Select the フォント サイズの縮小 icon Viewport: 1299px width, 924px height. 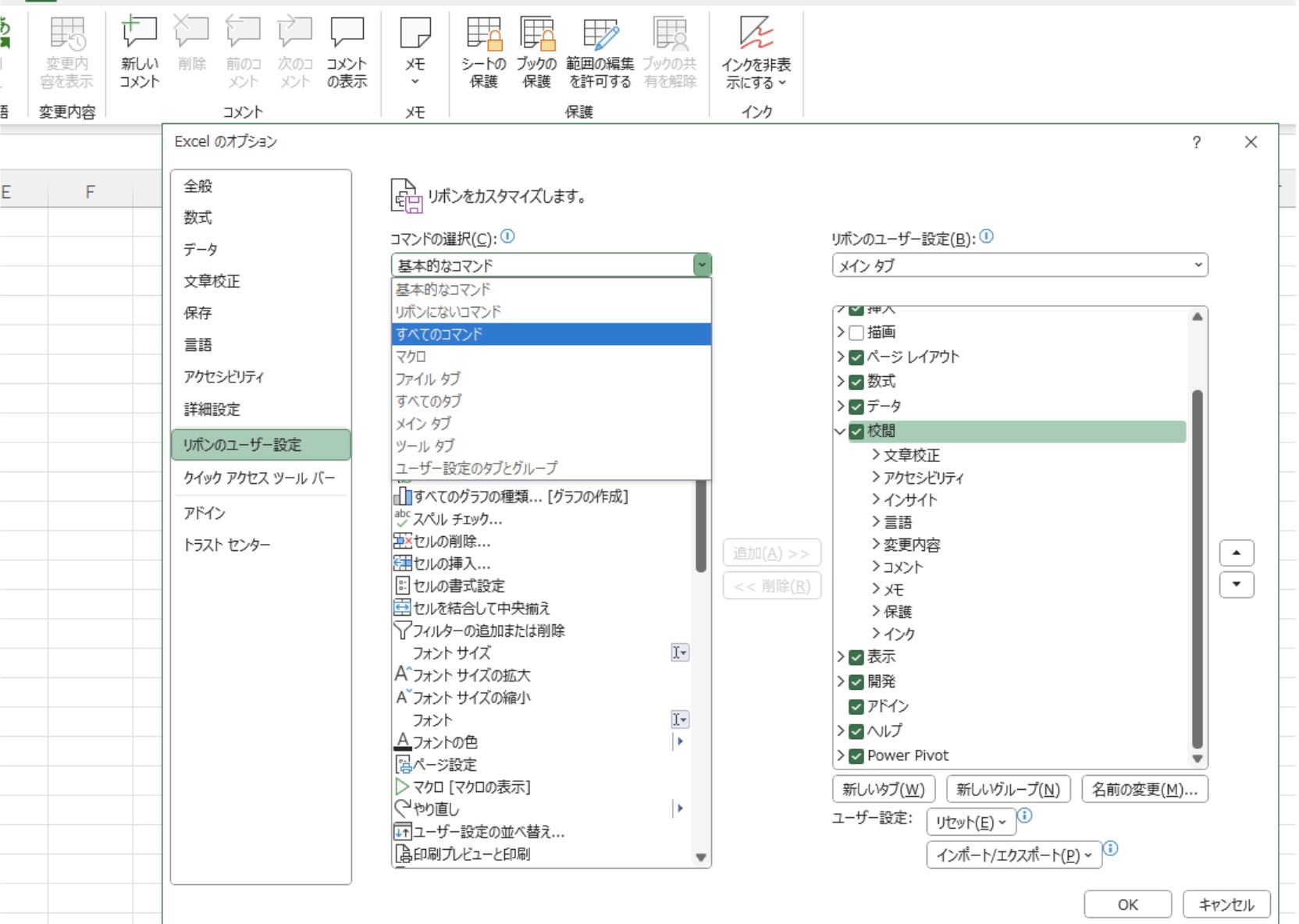(402, 697)
